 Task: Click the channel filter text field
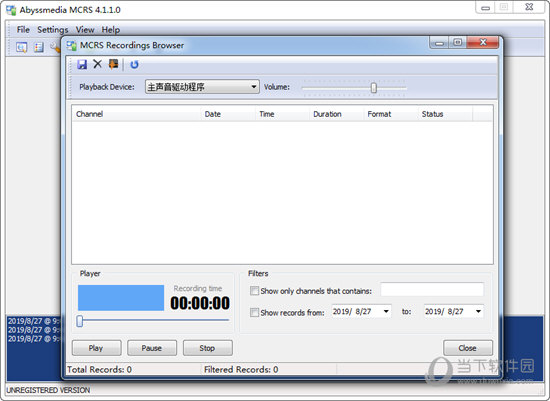tap(432, 290)
